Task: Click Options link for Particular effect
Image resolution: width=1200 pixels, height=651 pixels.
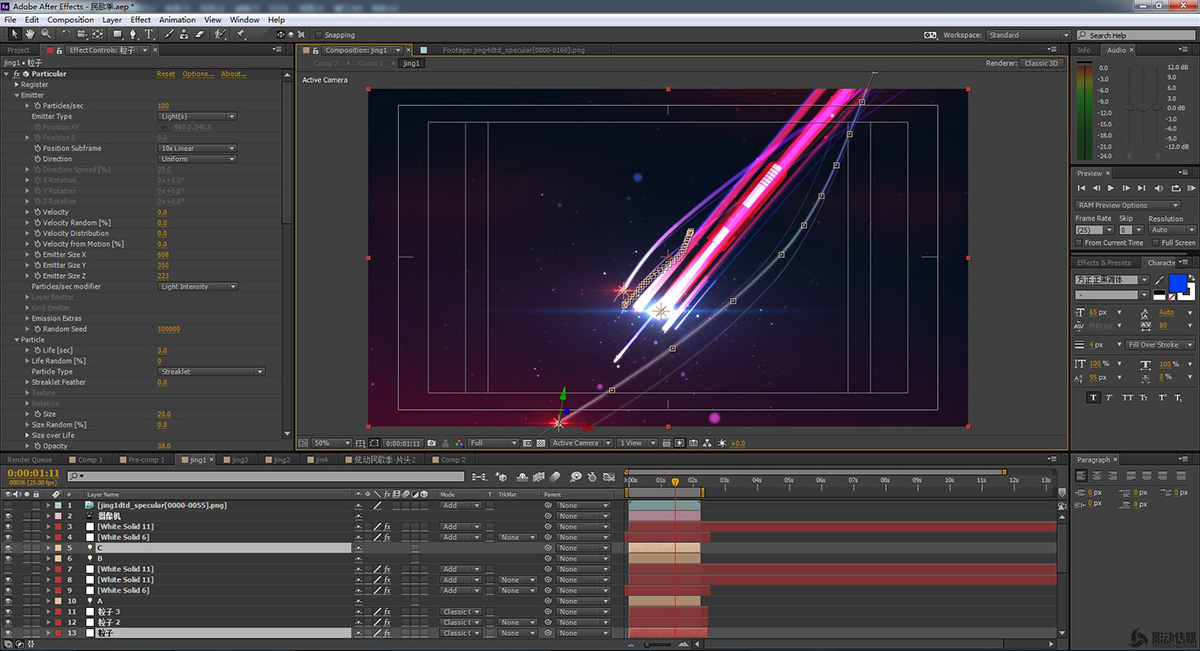Action: (x=197, y=74)
